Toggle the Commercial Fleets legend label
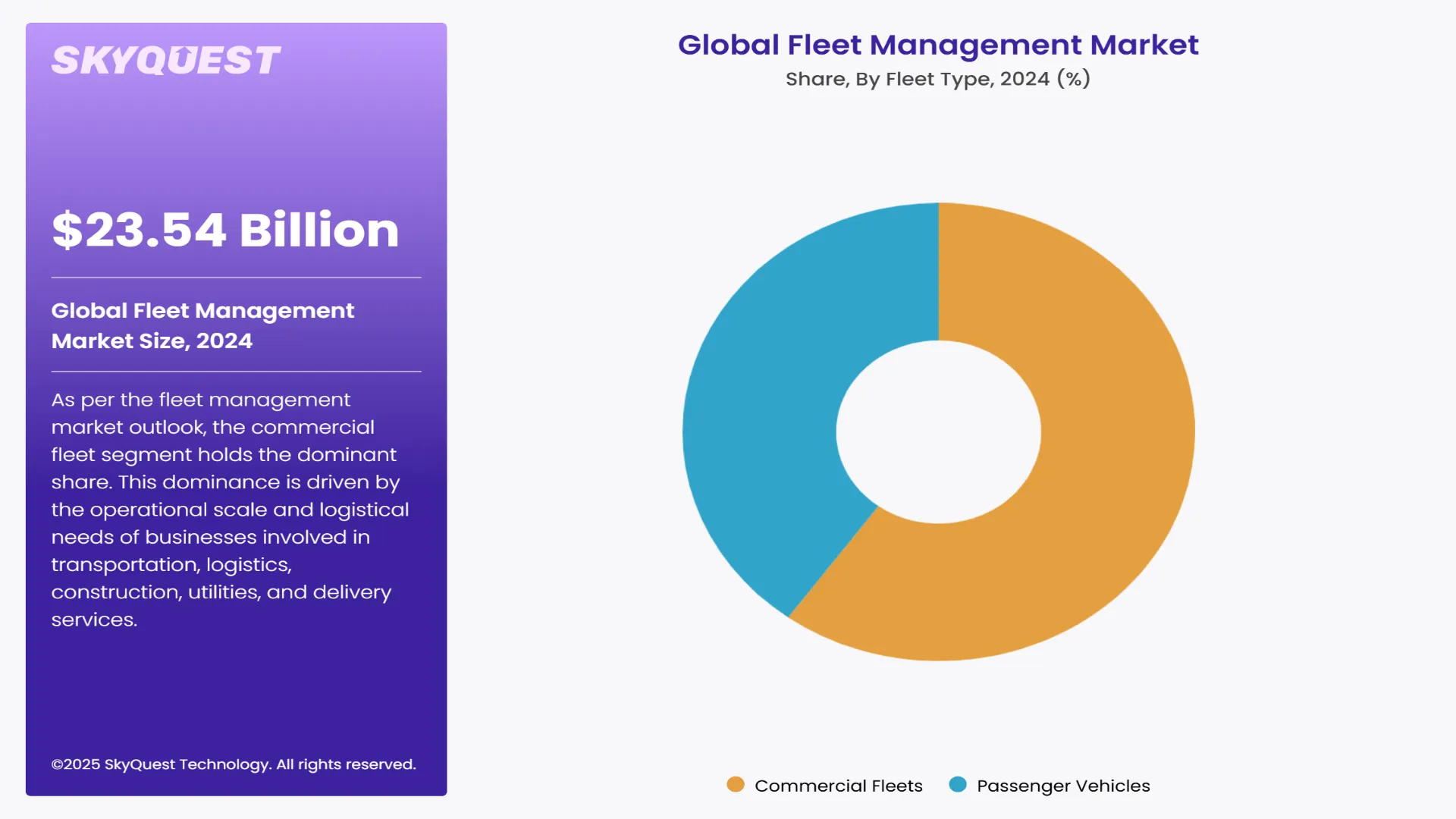The width and height of the screenshot is (1456, 819). (838, 786)
